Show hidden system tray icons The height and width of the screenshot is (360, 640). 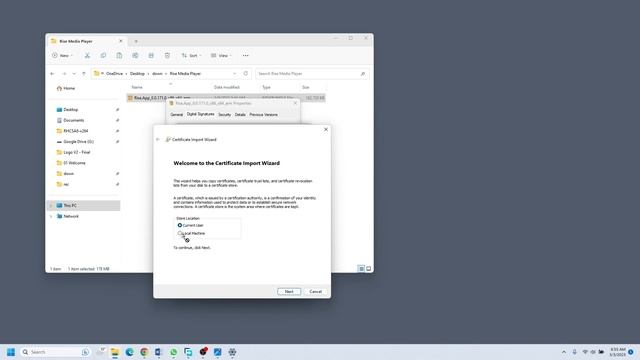pos(564,352)
